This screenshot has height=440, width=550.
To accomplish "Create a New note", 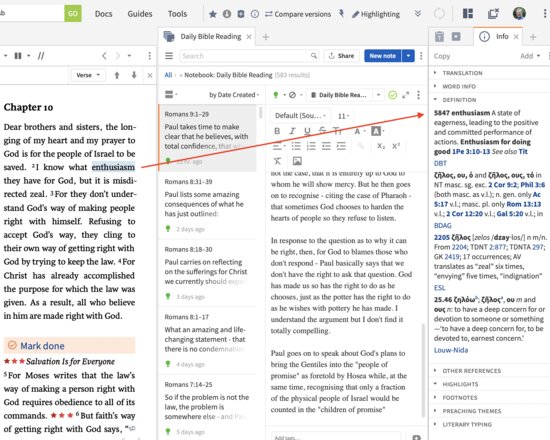I will [x=382, y=56].
